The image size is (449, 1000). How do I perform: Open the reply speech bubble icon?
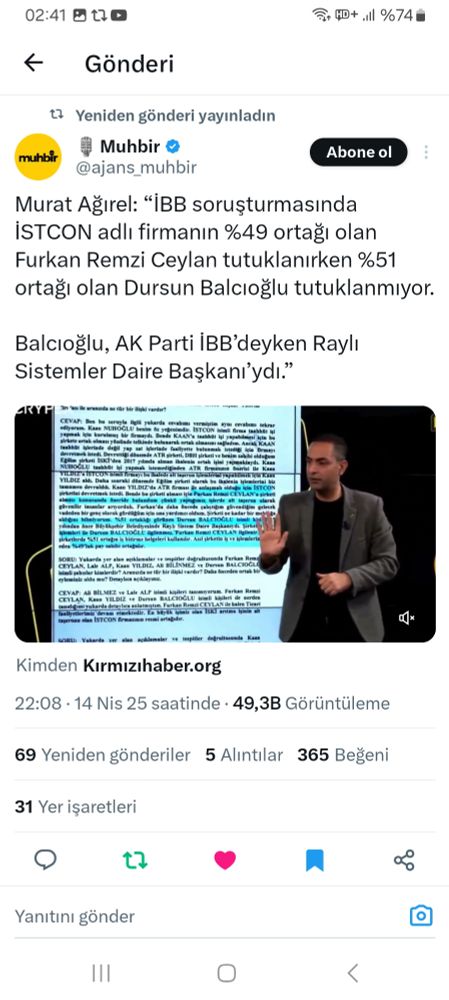45,860
